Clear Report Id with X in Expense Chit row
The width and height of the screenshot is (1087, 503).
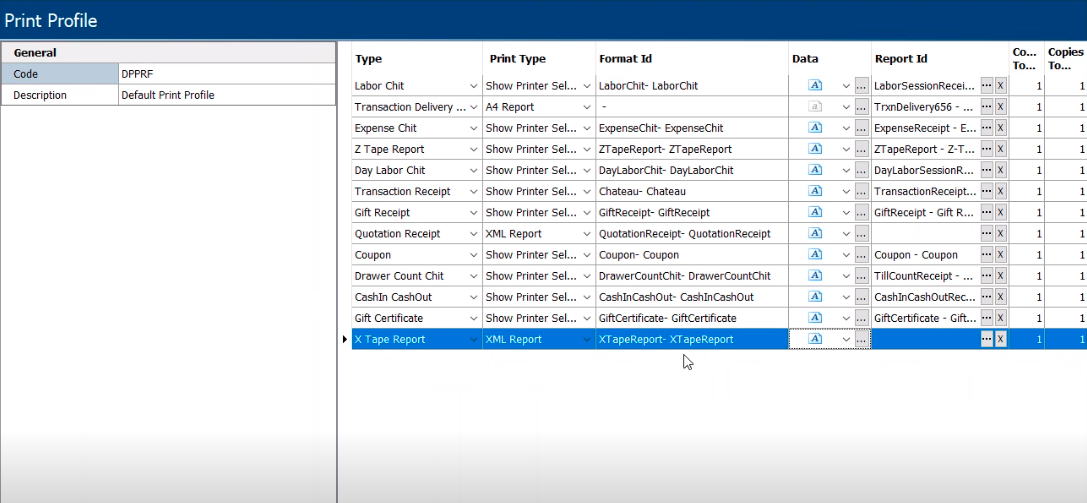point(1000,128)
